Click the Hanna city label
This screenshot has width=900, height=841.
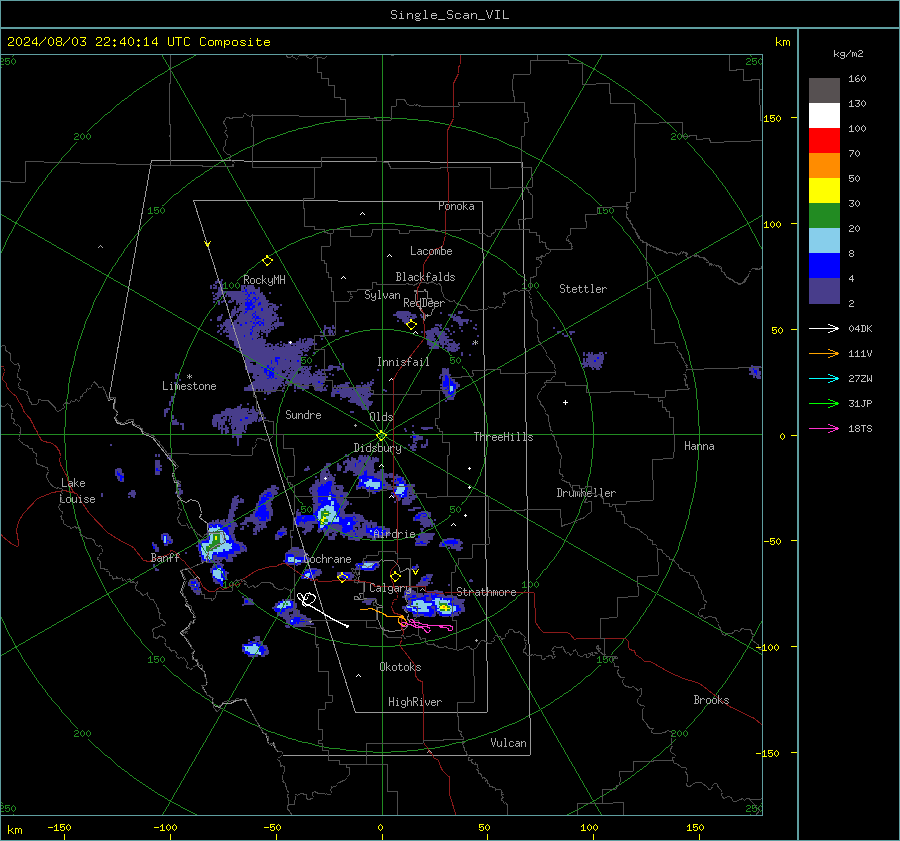[x=699, y=446]
